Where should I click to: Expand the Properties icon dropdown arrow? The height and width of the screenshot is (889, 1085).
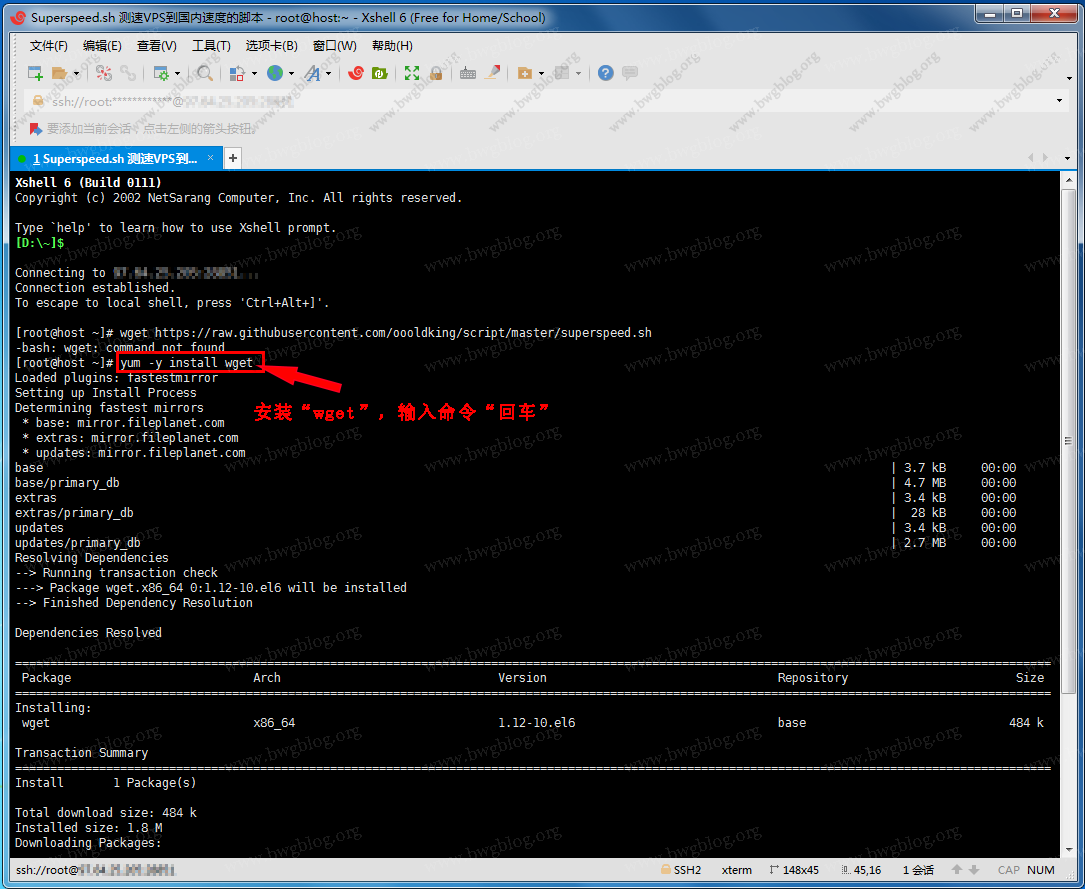(177, 73)
